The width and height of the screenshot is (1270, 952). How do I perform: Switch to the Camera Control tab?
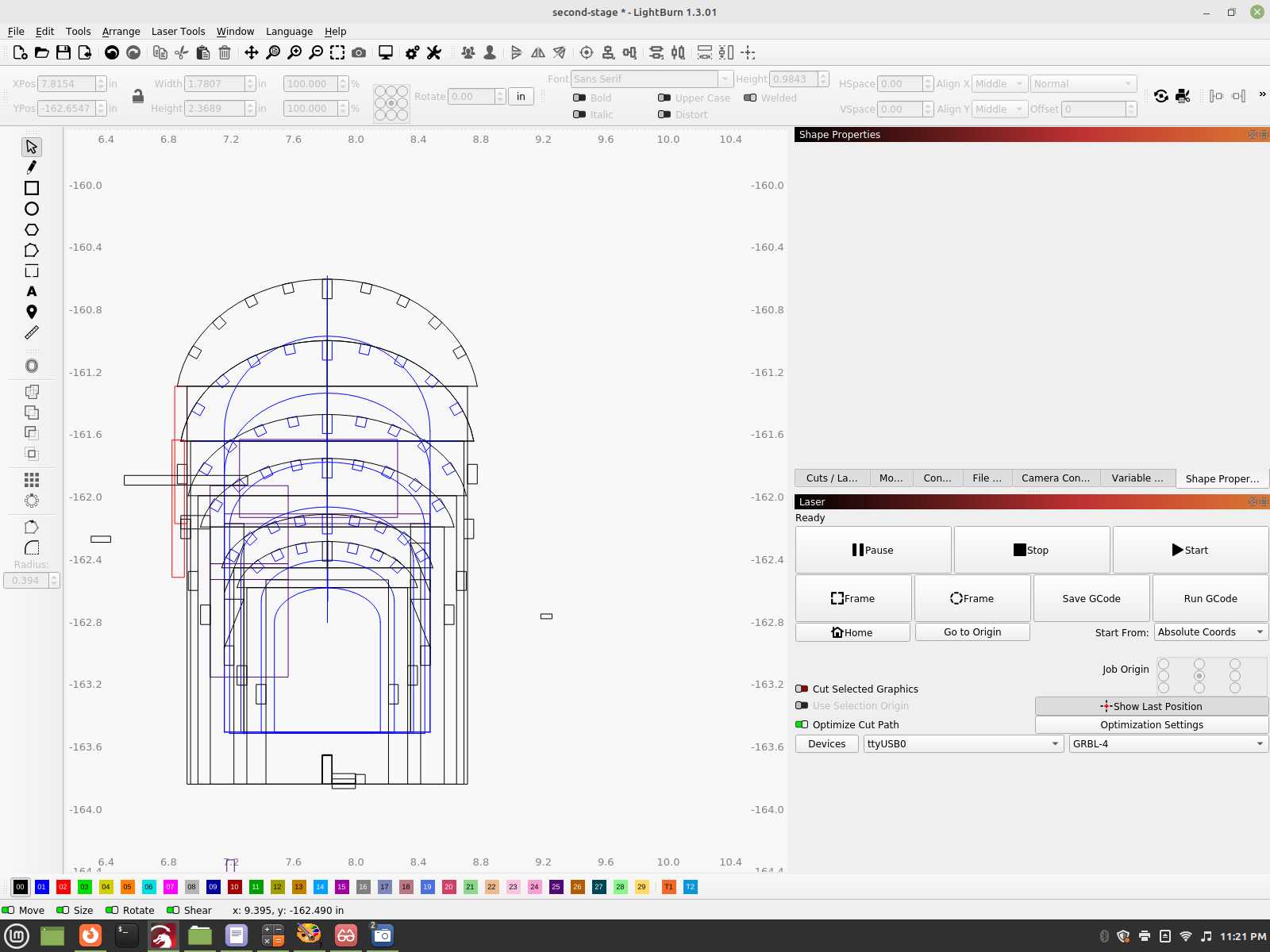(x=1056, y=478)
